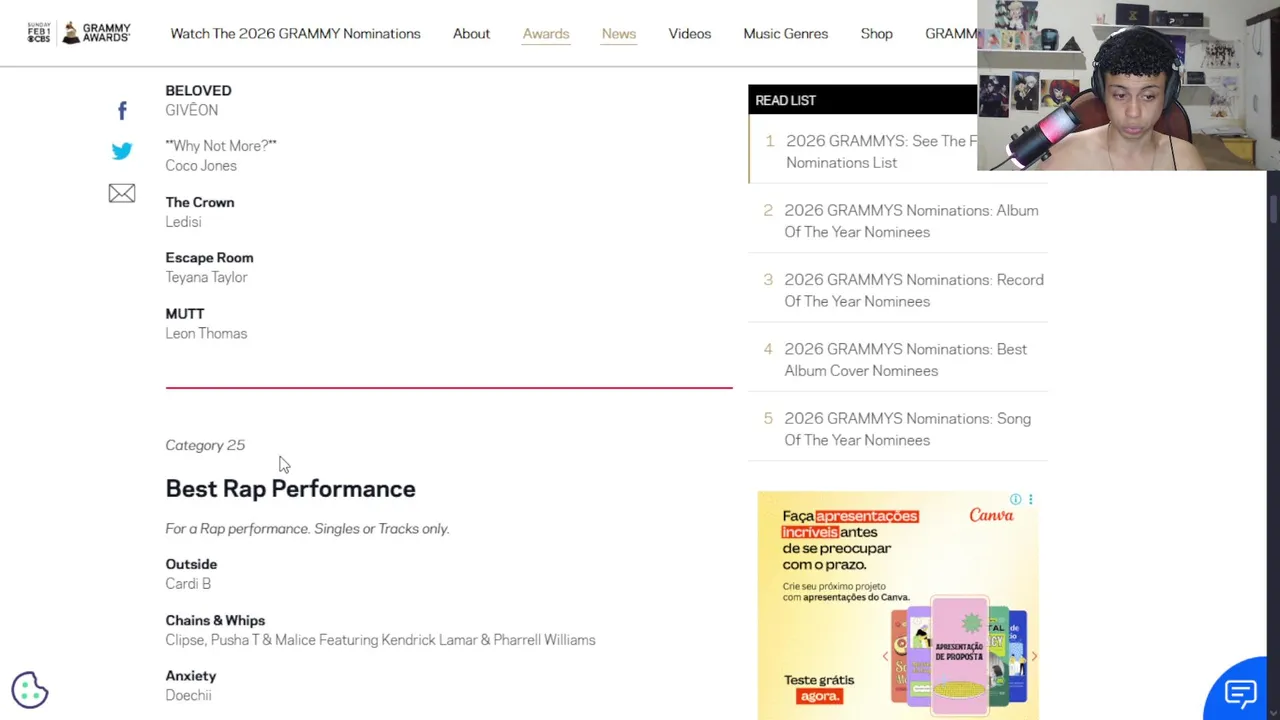The image size is (1280, 720).
Task: Click the streamer webcam overlay
Action: tap(1128, 85)
